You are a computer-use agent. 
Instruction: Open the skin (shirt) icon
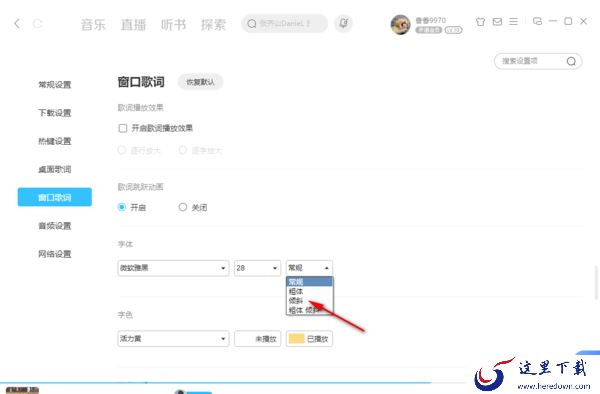(x=480, y=21)
